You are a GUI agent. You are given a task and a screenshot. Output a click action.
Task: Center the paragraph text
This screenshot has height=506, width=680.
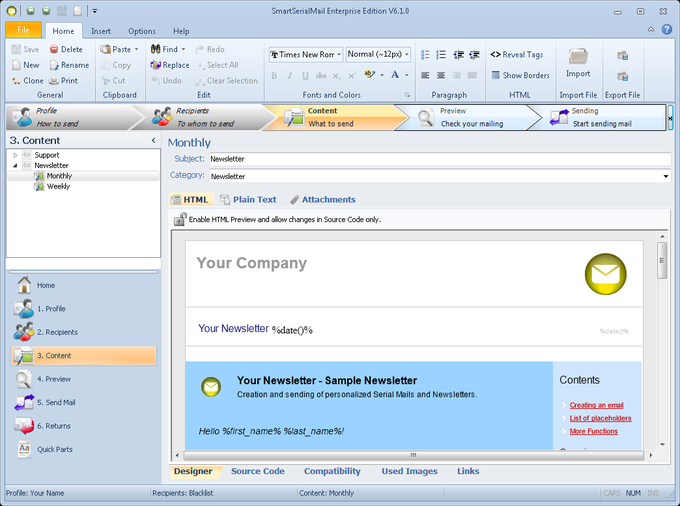[x=441, y=75]
